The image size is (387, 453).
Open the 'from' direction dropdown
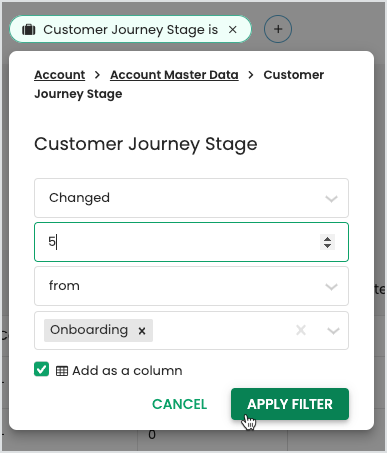click(x=191, y=286)
